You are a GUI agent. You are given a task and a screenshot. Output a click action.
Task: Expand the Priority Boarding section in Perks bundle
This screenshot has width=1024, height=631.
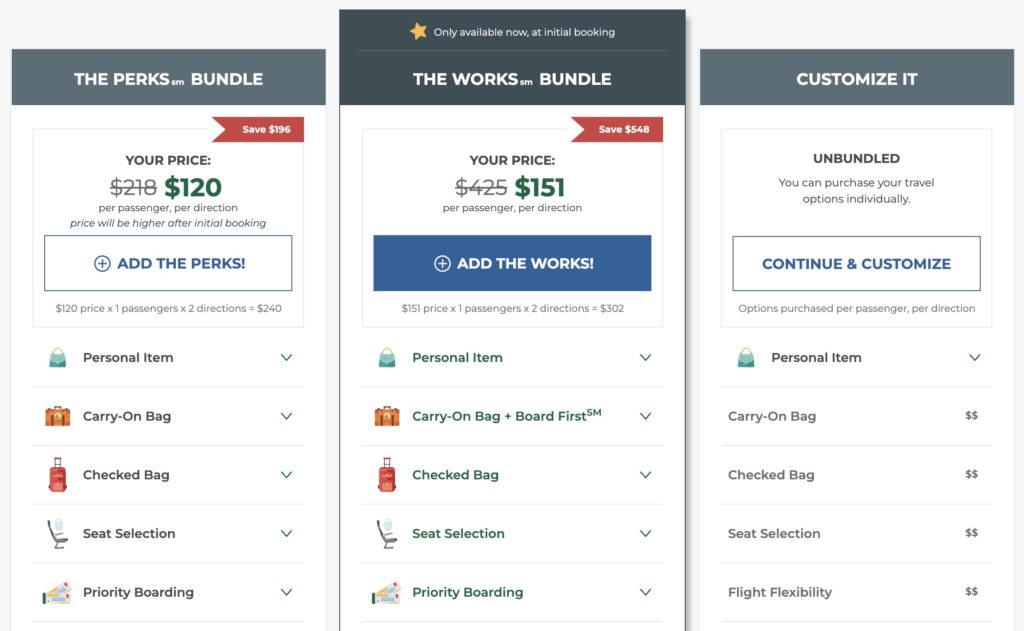pyautogui.click(x=287, y=592)
